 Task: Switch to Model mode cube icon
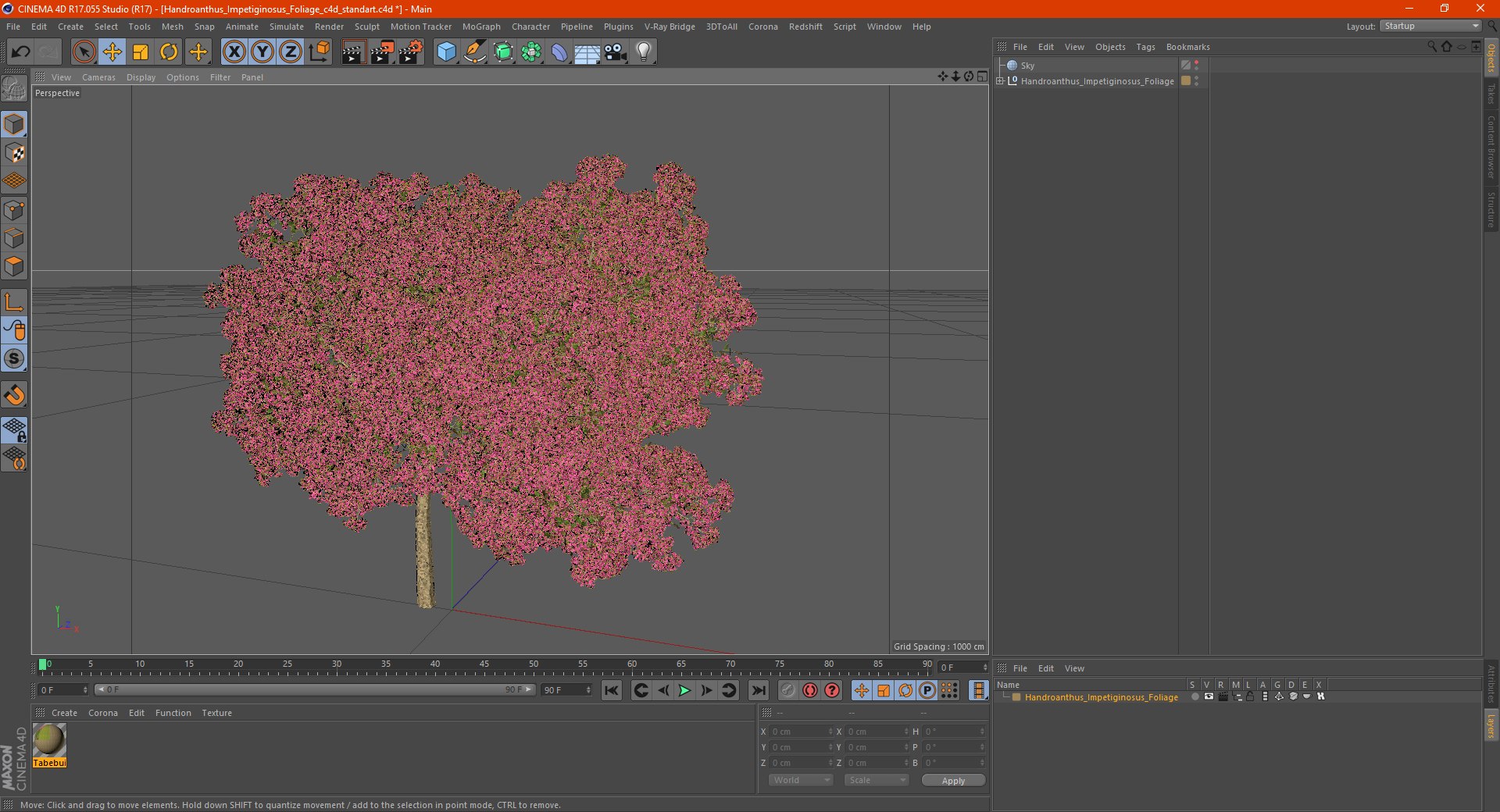(14, 124)
